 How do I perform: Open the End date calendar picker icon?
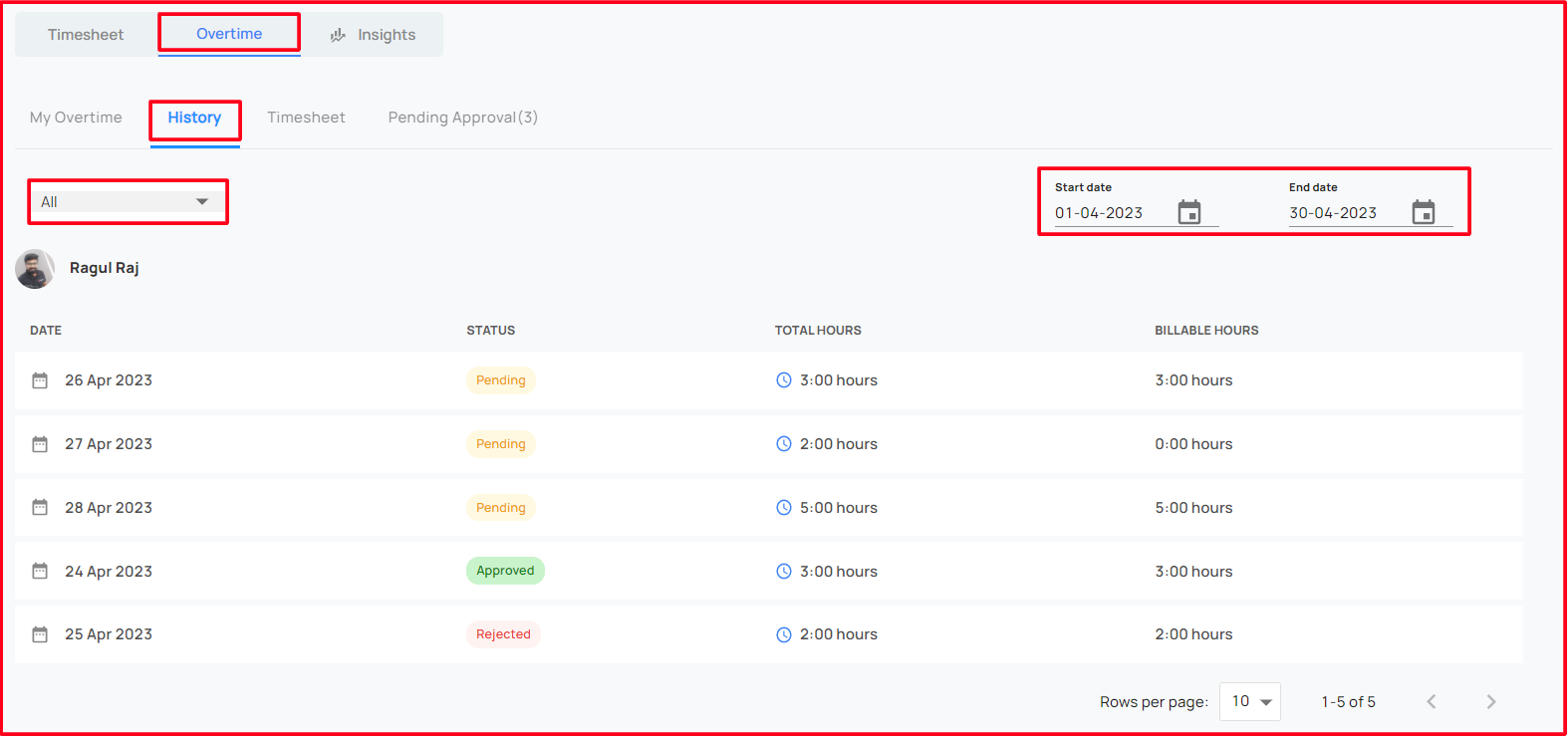[x=1424, y=212]
